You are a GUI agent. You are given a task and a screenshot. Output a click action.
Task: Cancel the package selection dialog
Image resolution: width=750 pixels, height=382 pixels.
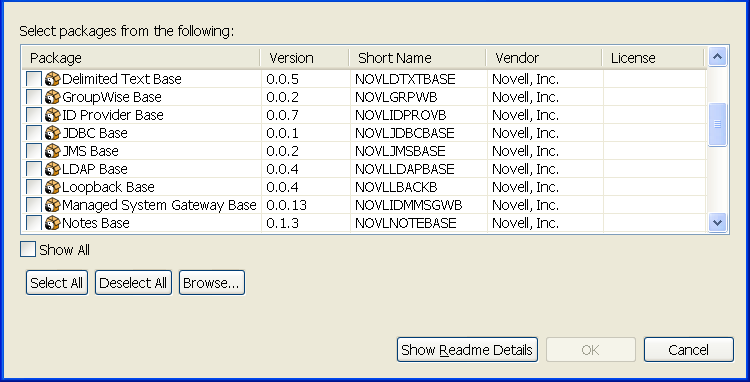click(x=688, y=350)
